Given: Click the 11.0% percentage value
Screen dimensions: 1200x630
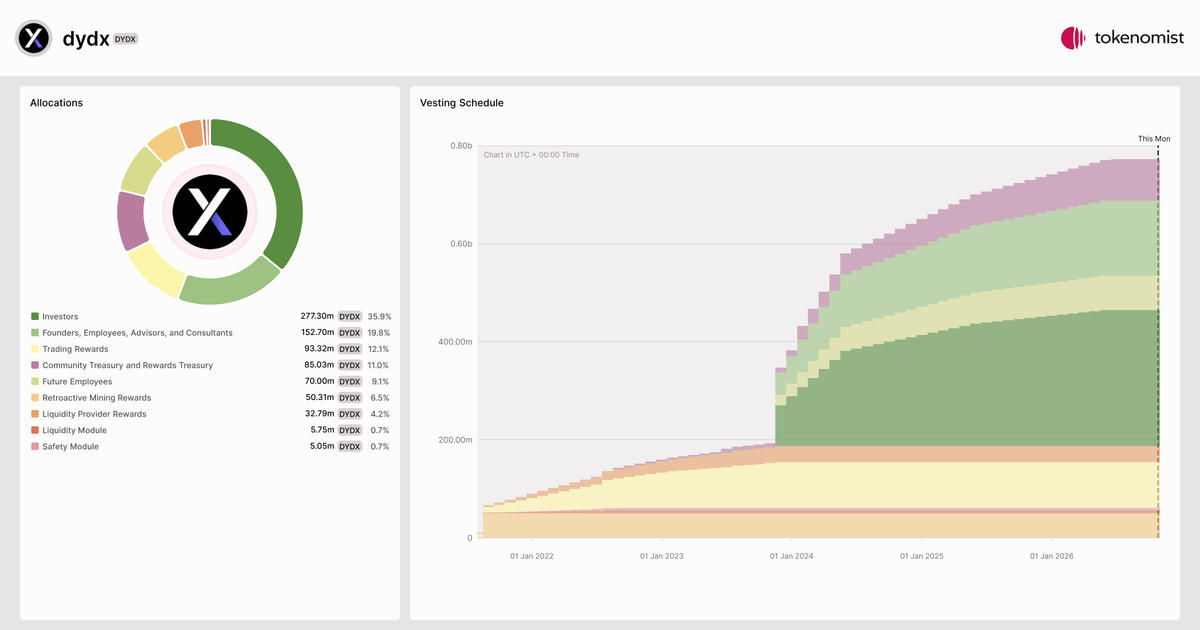Looking at the screenshot, I should (x=379, y=366).
